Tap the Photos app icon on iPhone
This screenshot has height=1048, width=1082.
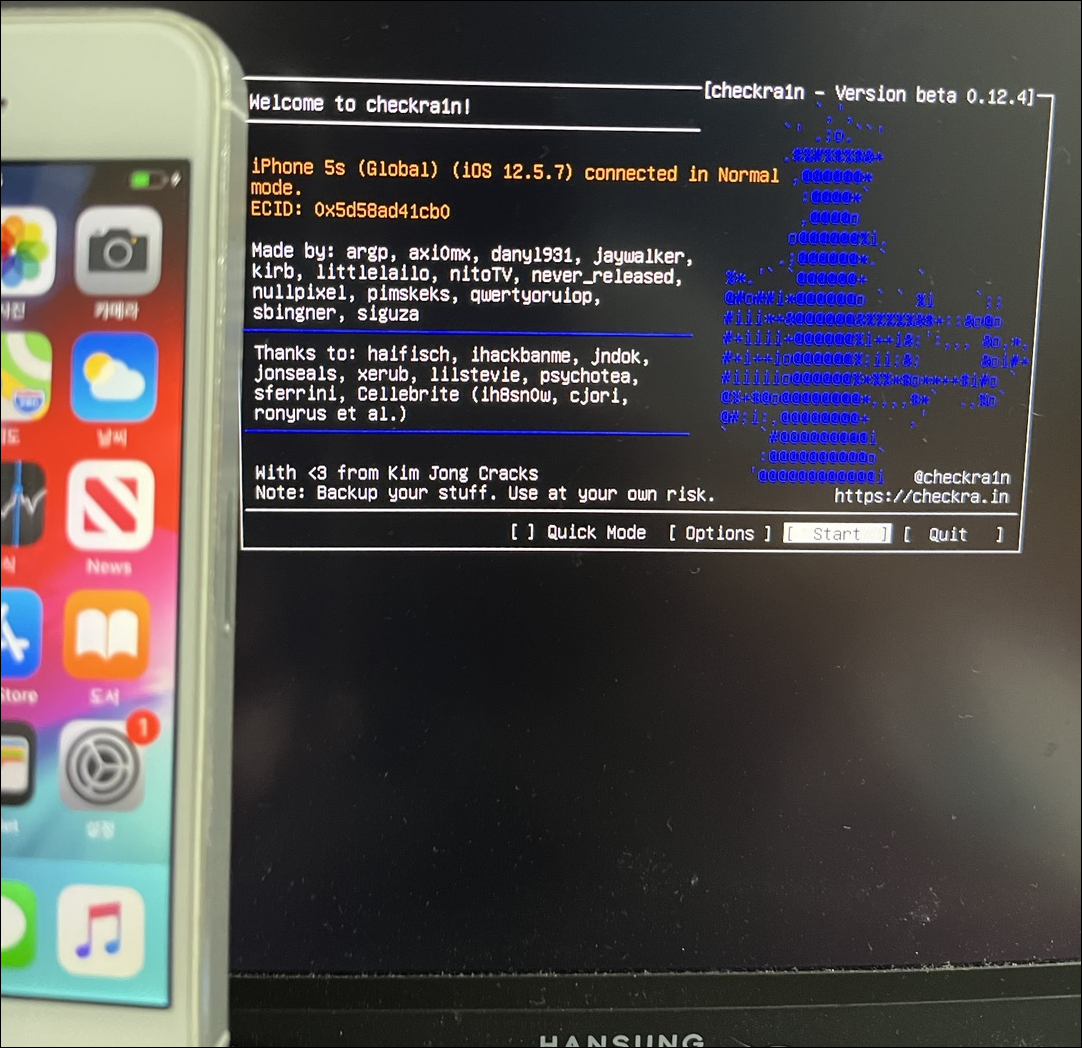pos(26,250)
